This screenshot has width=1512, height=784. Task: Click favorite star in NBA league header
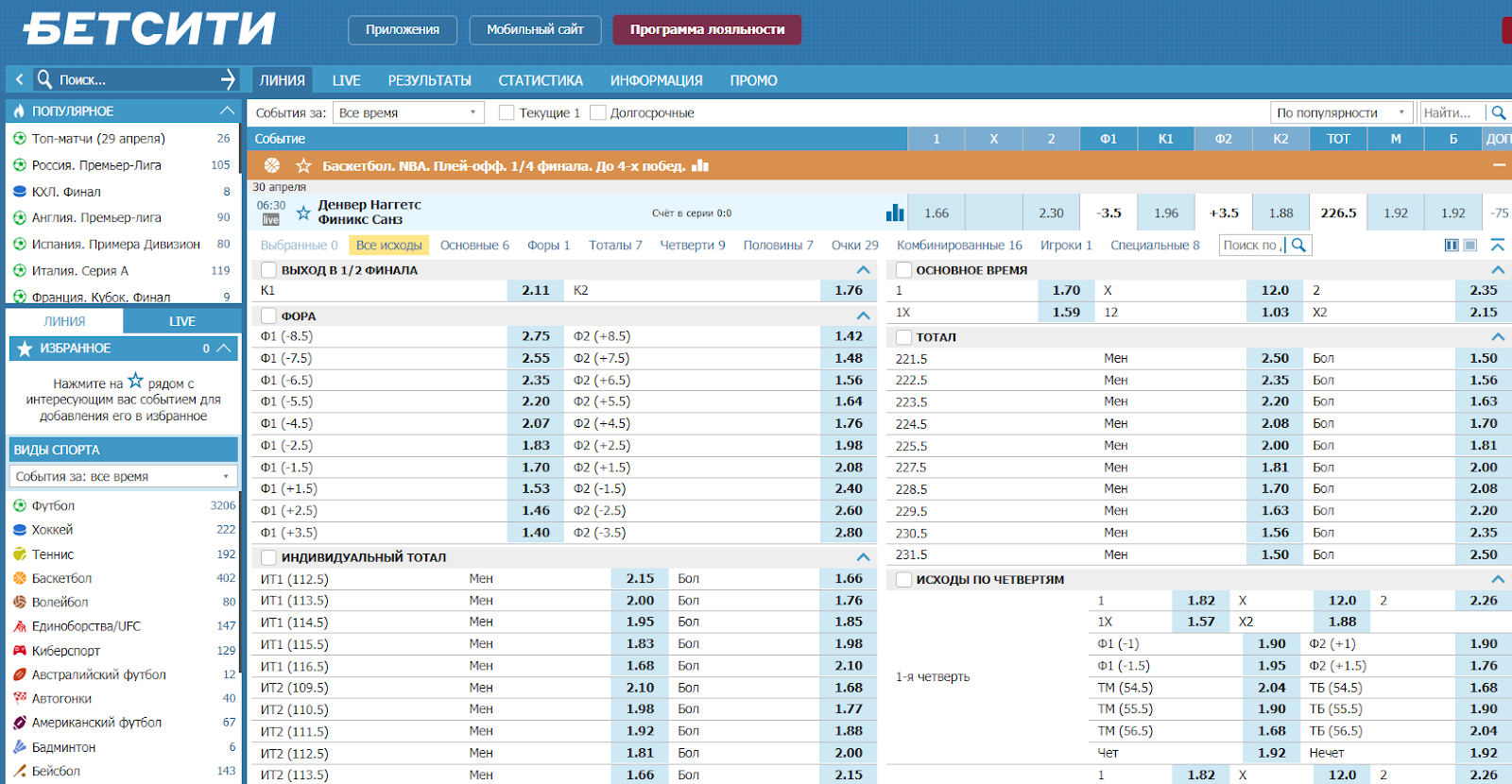coord(303,165)
